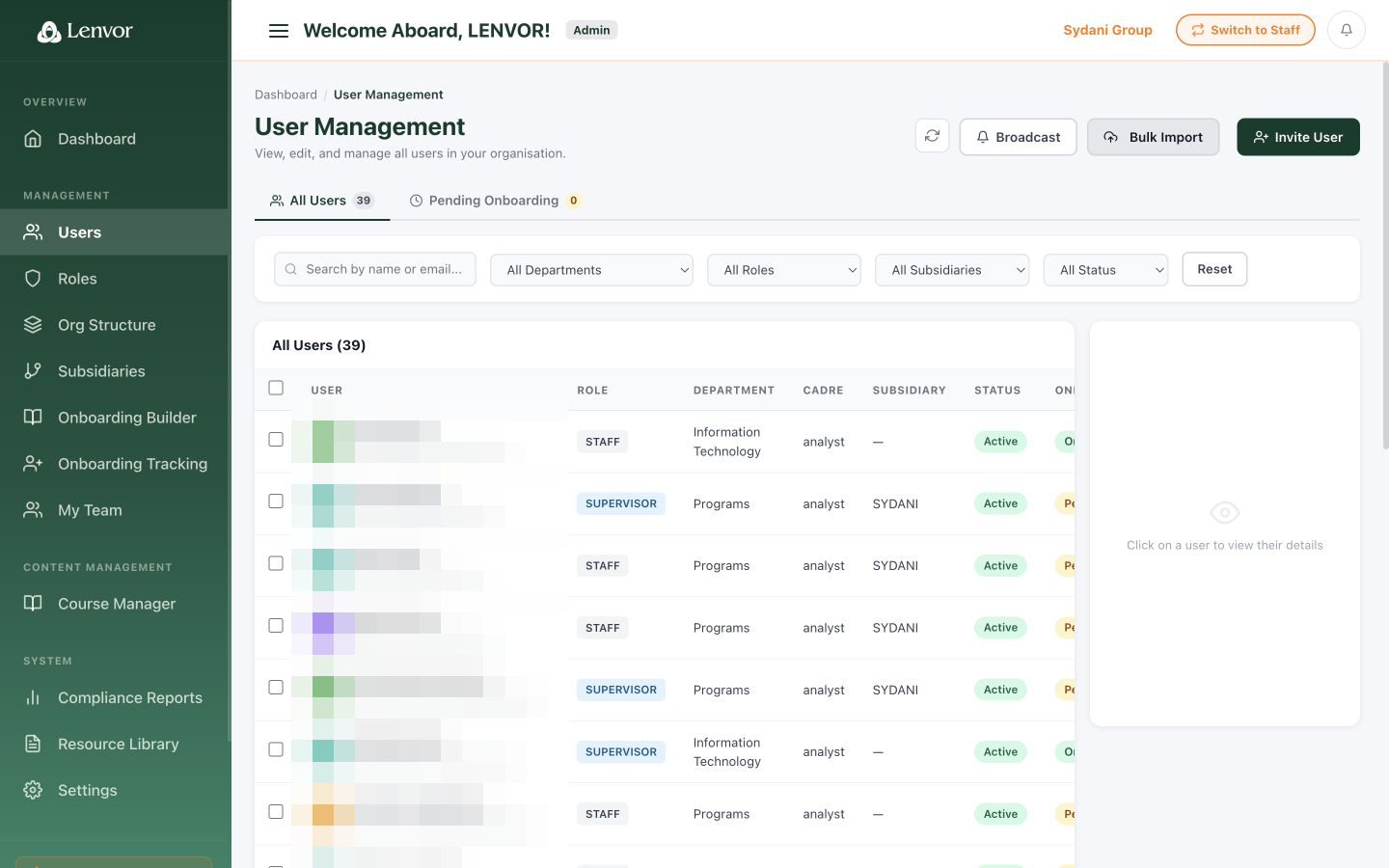Screen dimensions: 1389x868
Task: Click the Switch to Staff button
Action: tap(1245, 30)
